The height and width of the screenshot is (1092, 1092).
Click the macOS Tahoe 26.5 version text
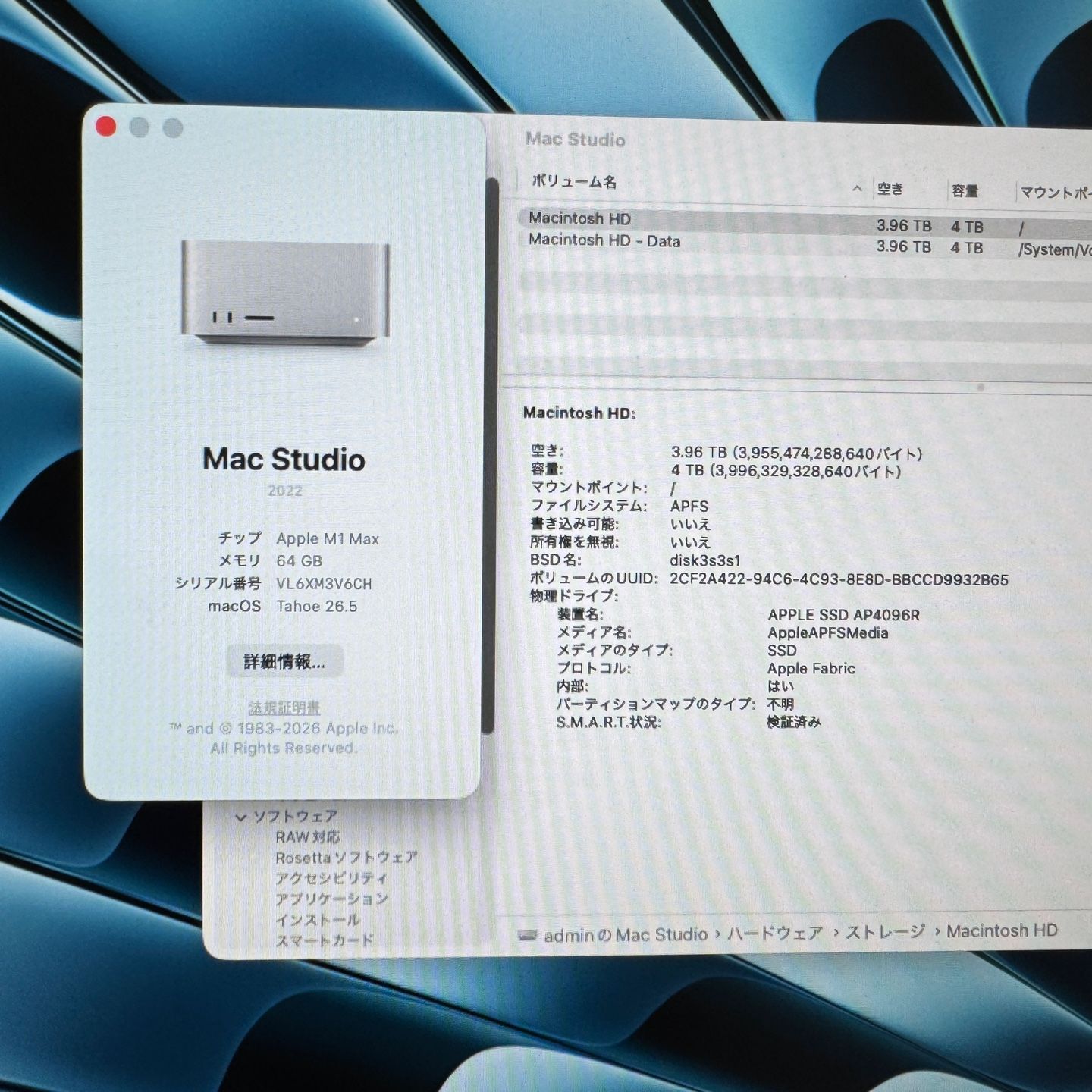pos(316,607)
